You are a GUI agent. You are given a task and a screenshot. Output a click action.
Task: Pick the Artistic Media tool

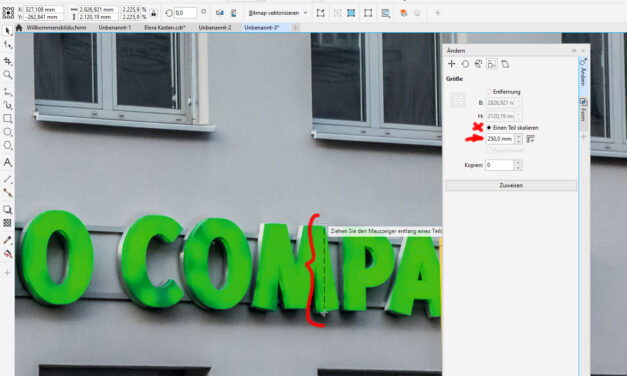[x=8, y=105]
